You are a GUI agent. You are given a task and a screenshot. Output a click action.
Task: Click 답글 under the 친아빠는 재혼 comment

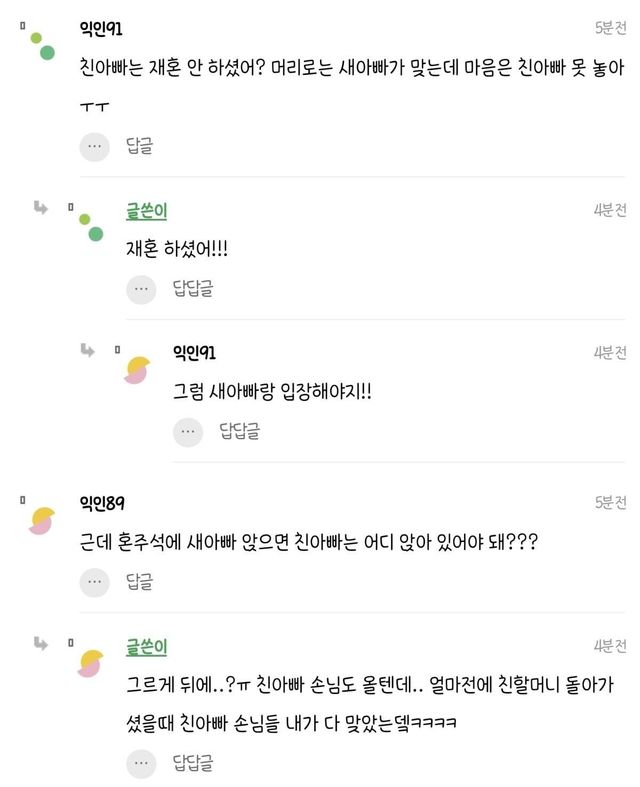139,146
